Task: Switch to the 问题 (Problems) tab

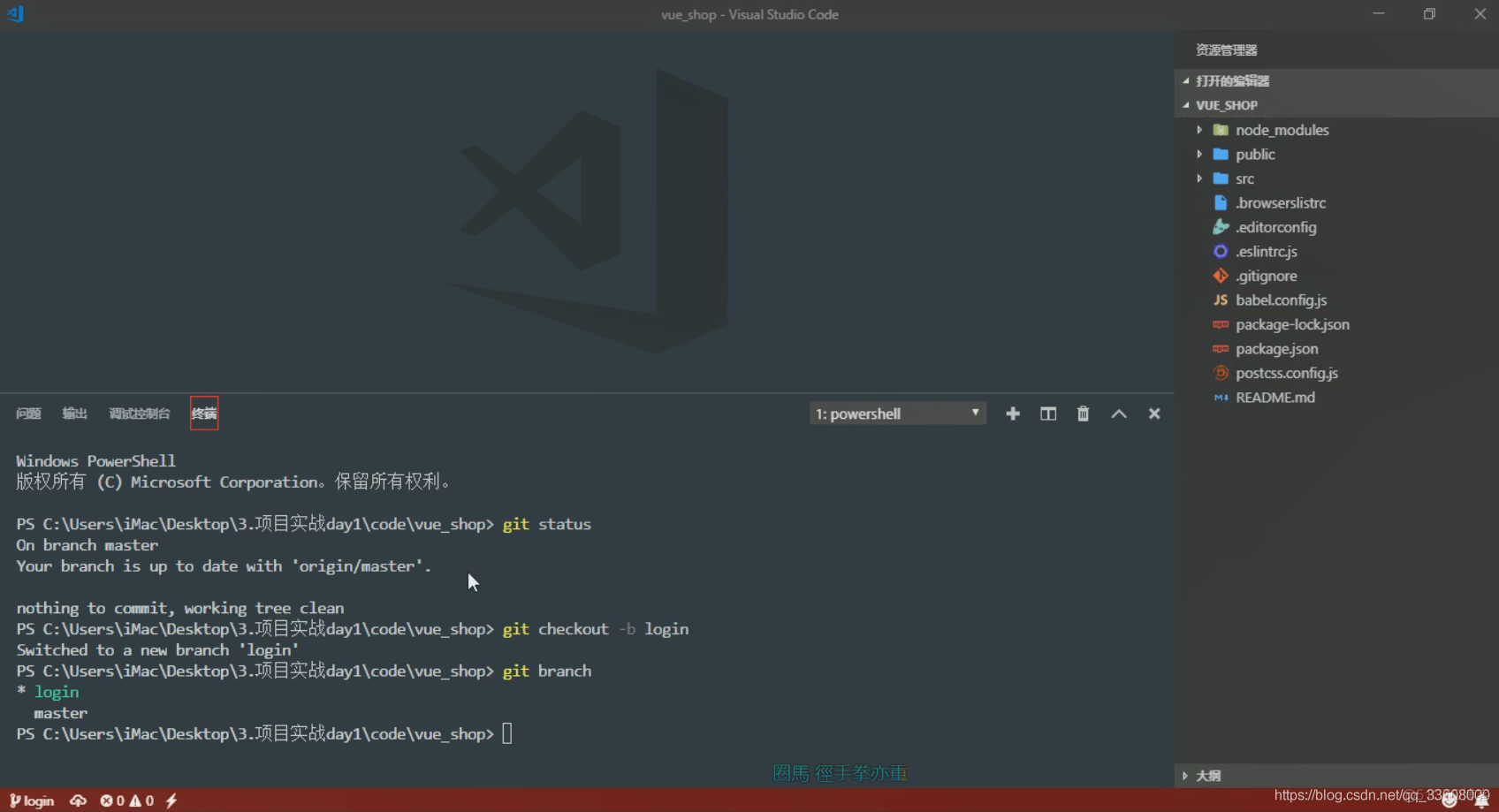Action: (28, 414)
